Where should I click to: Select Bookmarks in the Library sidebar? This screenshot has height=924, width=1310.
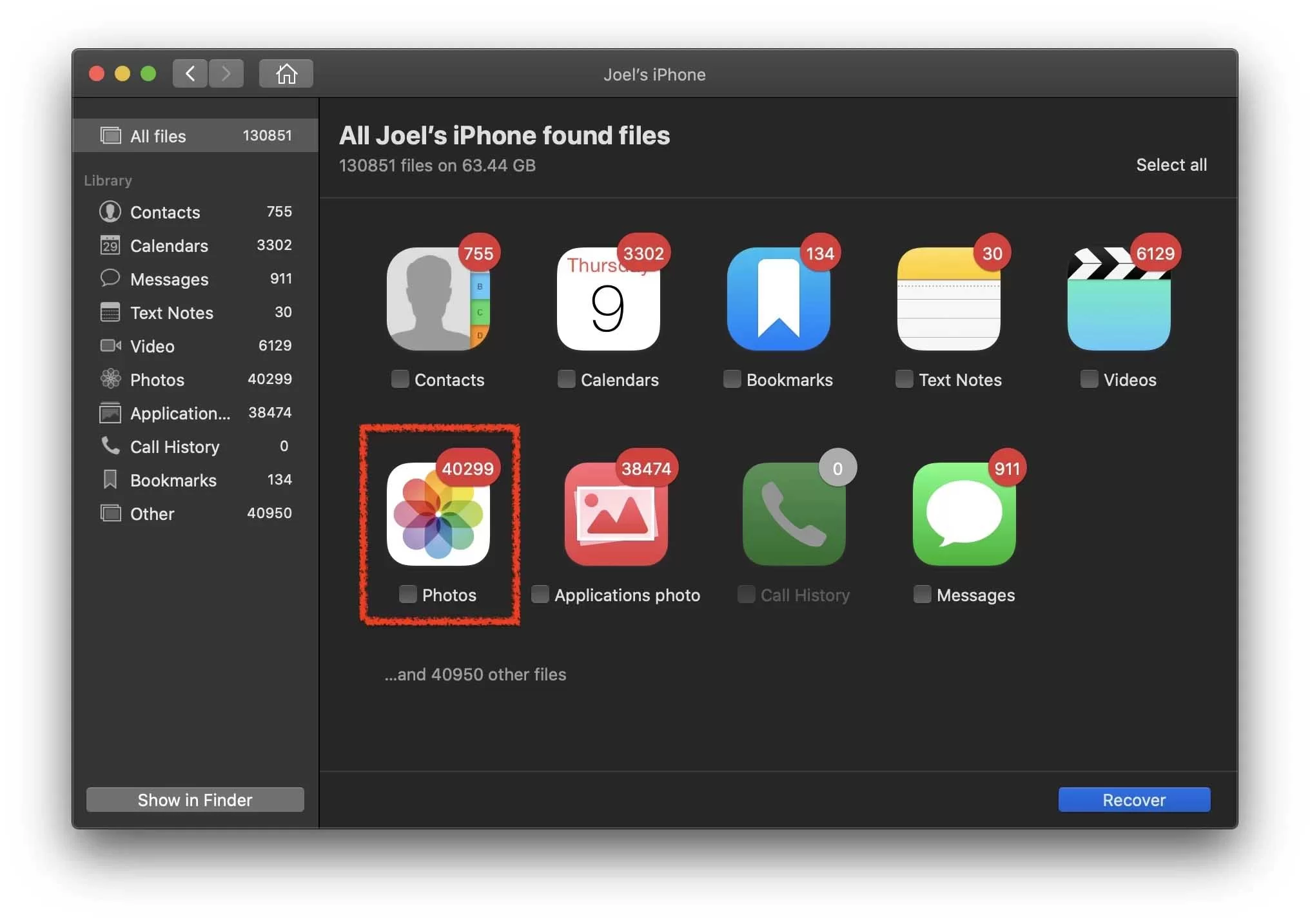(x=195, y=480)
